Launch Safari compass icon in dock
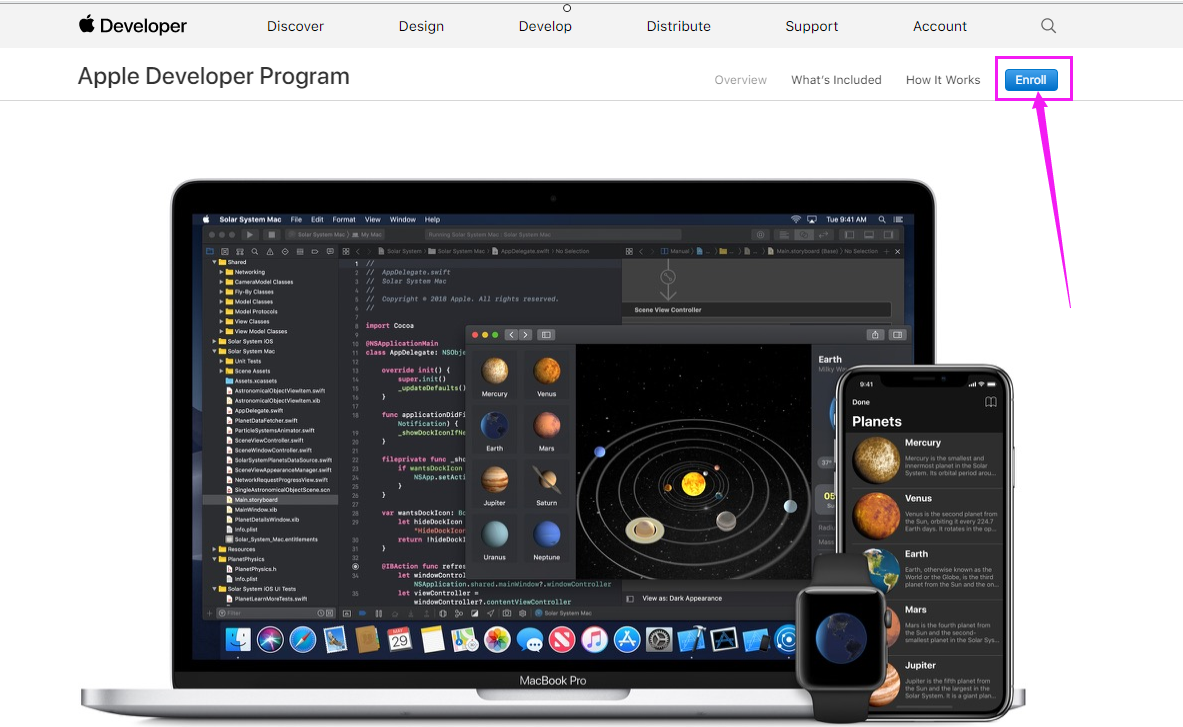Viewport: 1183px width, 727px height. click(x=303, y=640)
